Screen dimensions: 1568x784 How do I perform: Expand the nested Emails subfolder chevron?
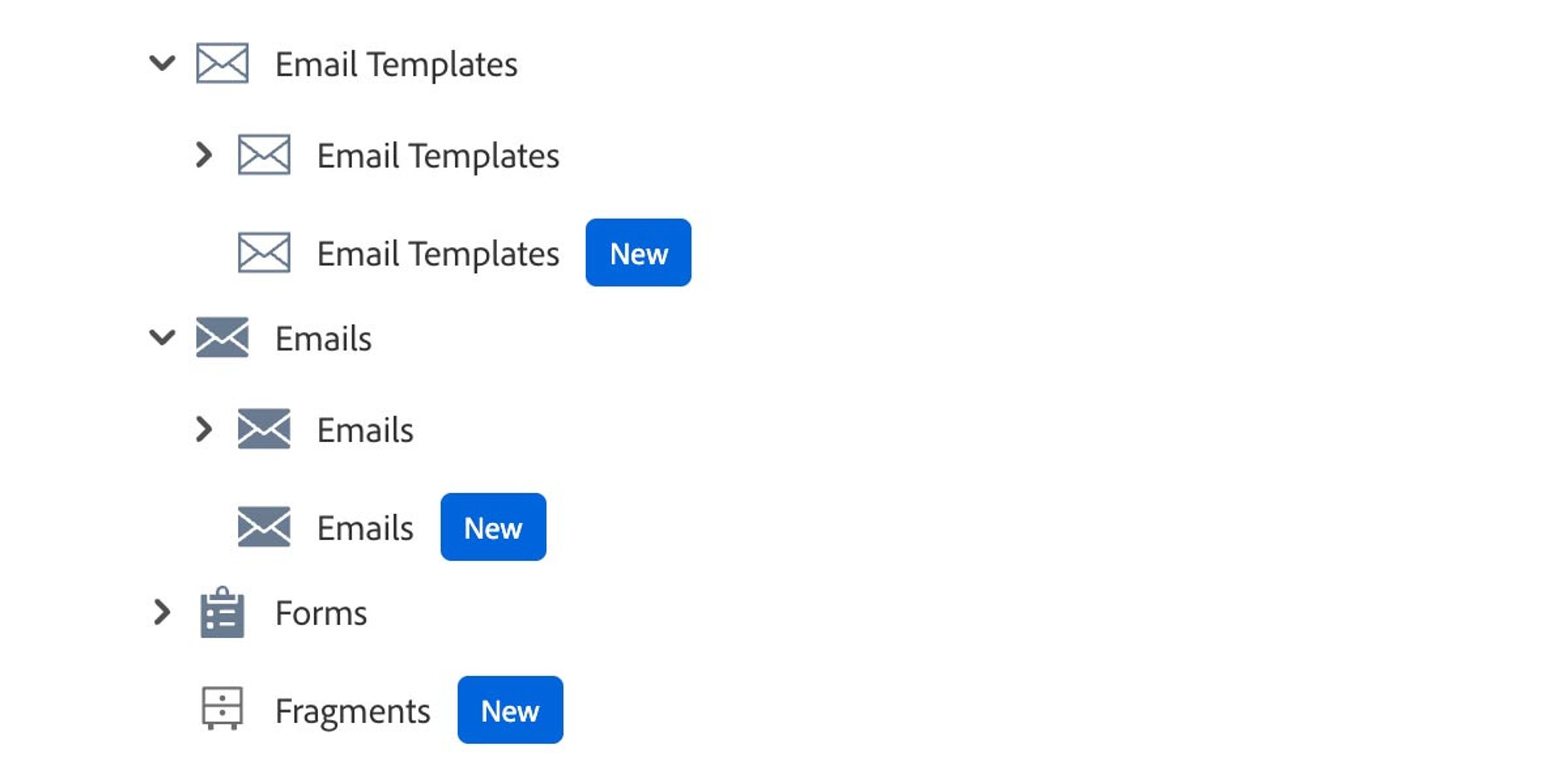(204, 429)
